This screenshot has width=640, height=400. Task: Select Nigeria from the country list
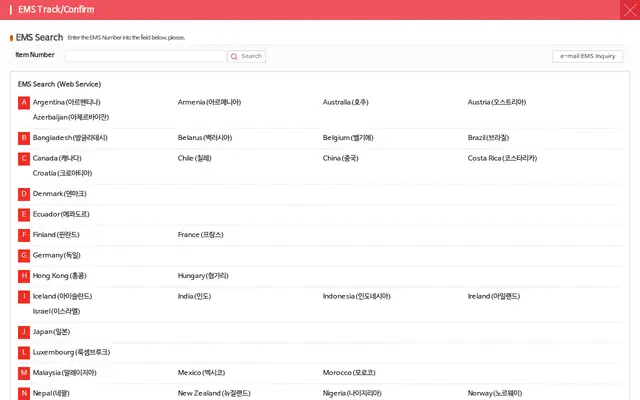(x=352, y=393)
